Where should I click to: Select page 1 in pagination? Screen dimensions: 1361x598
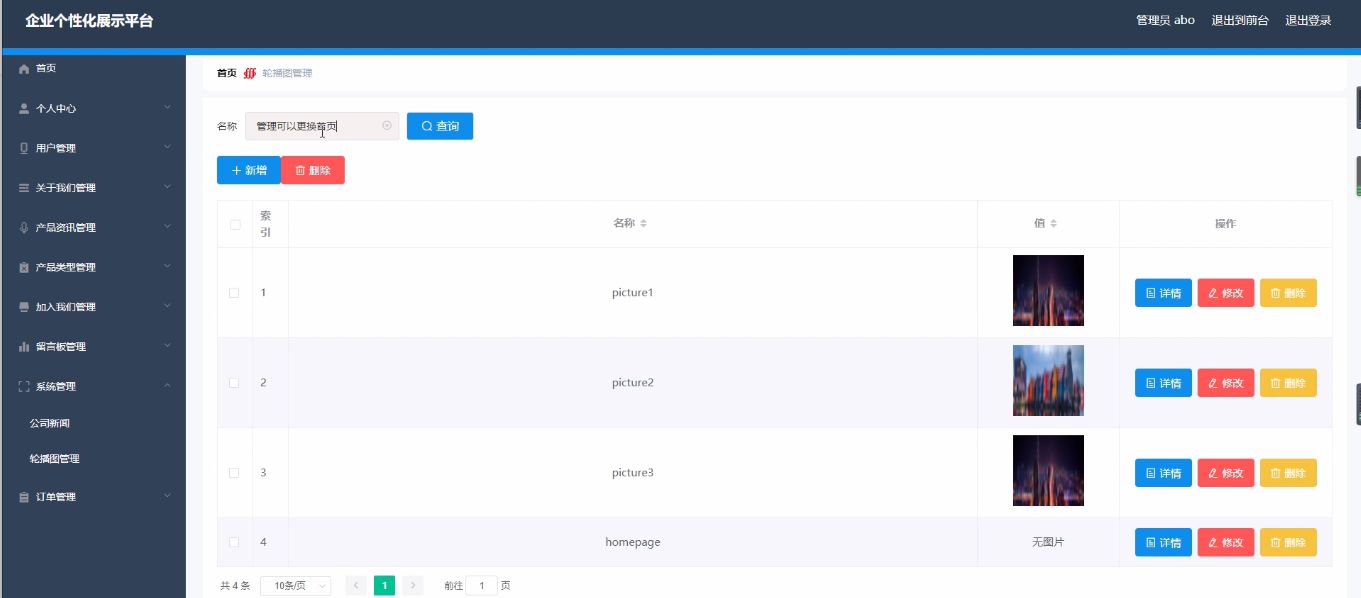(384, 586)
